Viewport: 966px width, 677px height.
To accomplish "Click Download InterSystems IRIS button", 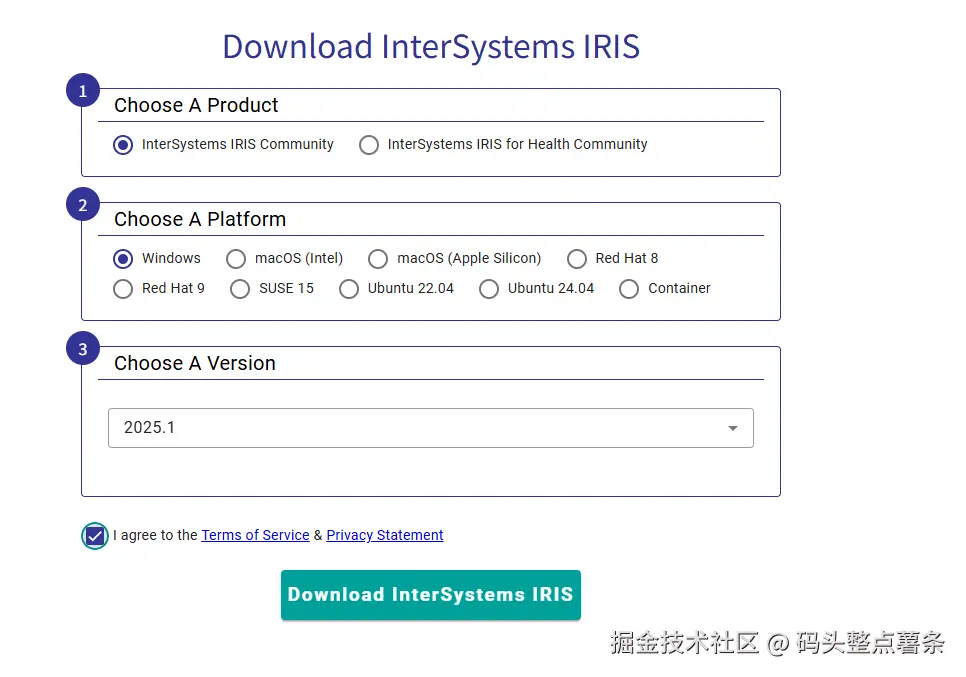I will [431, 594].
